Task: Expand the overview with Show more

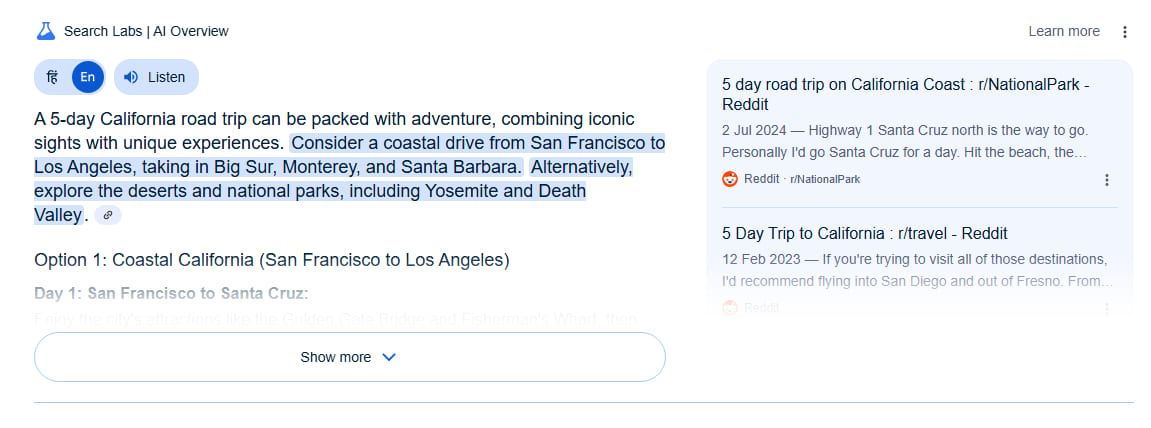Action: [x=349, y=357]
